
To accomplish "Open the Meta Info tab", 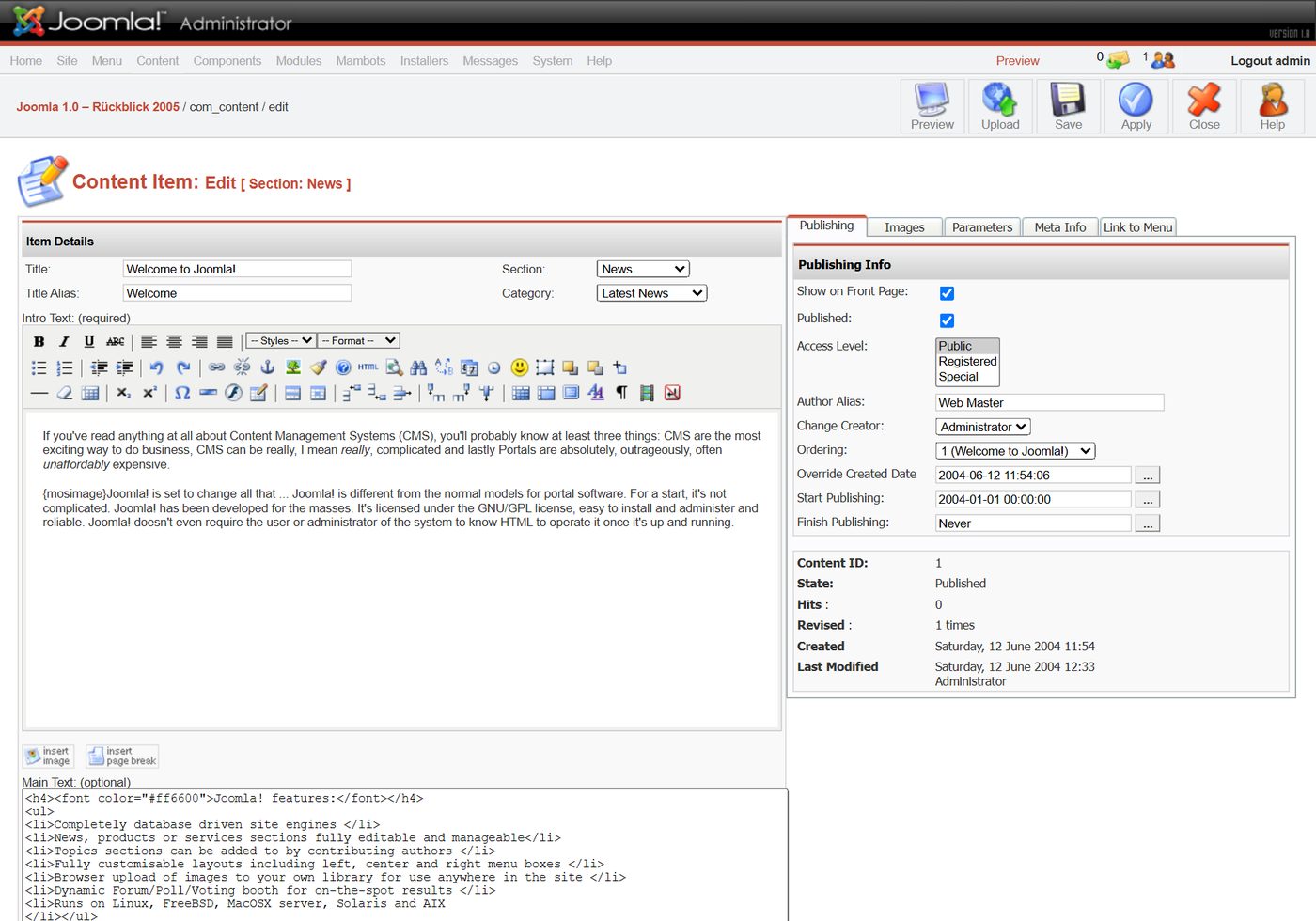I will click(1059, 227).
